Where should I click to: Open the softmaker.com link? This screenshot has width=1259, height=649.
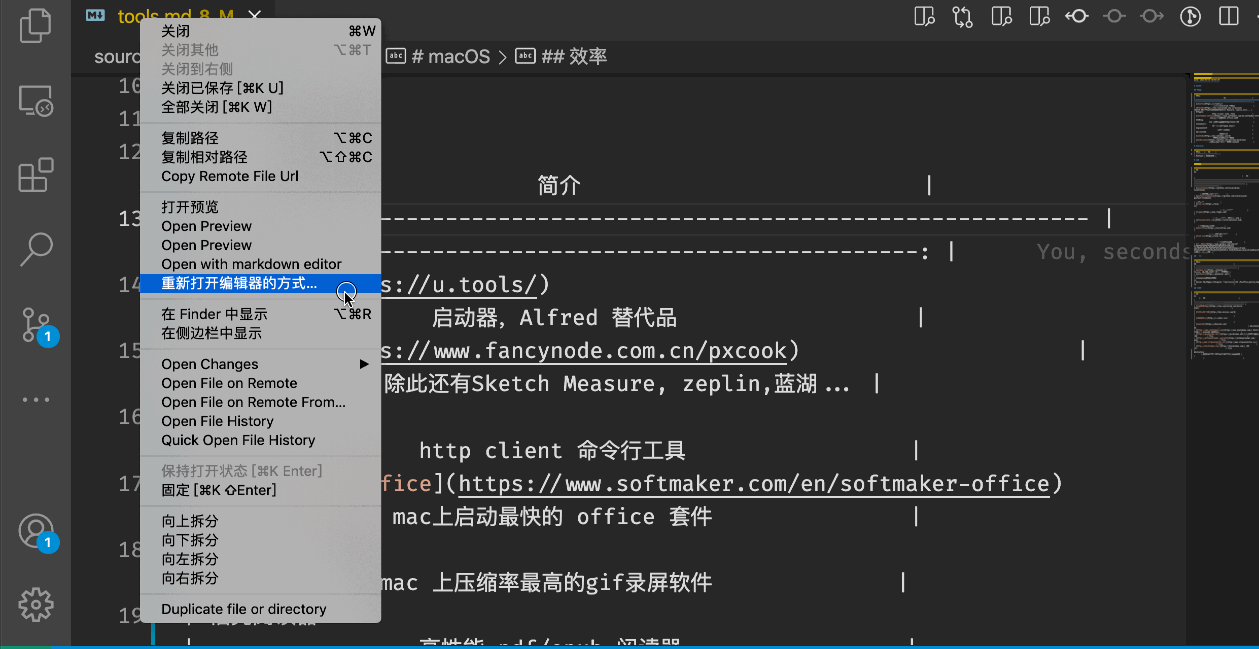[755, 484]
